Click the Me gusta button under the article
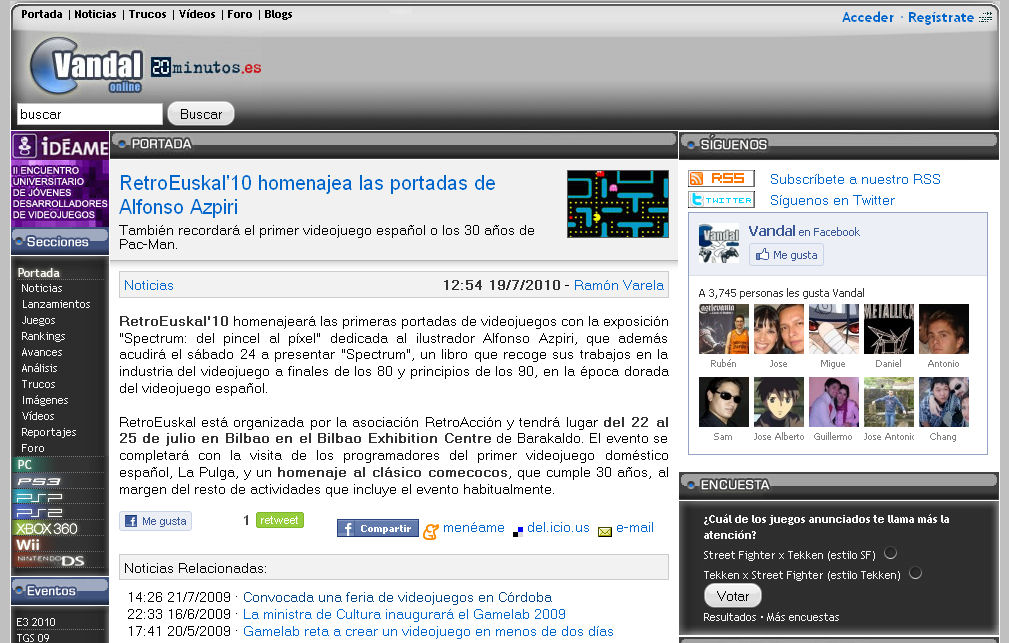The height and width of the screenshot is (643, 1009). point(156,521)
